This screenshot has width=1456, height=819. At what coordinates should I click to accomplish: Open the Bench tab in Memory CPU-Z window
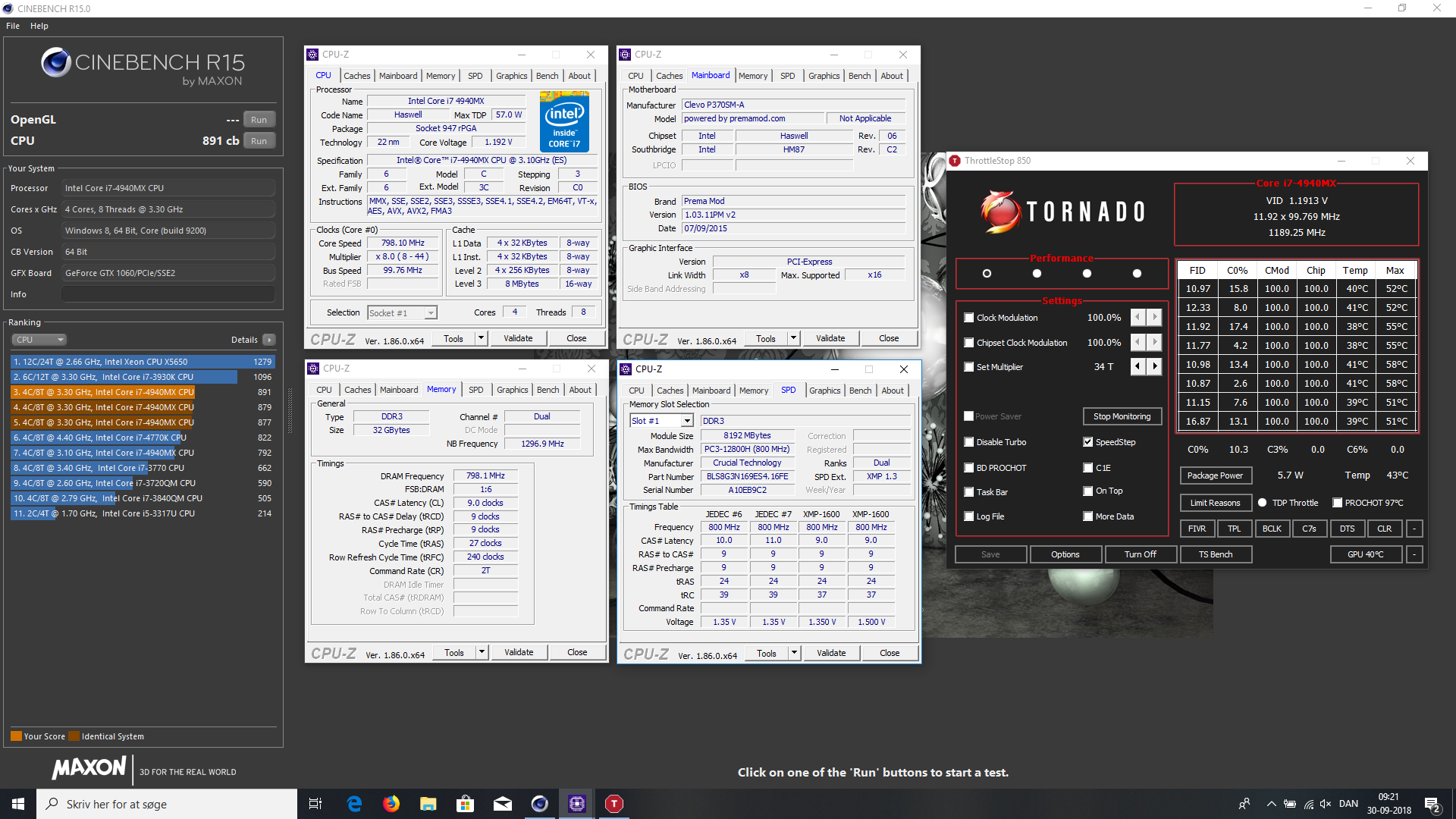pos(548,390)
